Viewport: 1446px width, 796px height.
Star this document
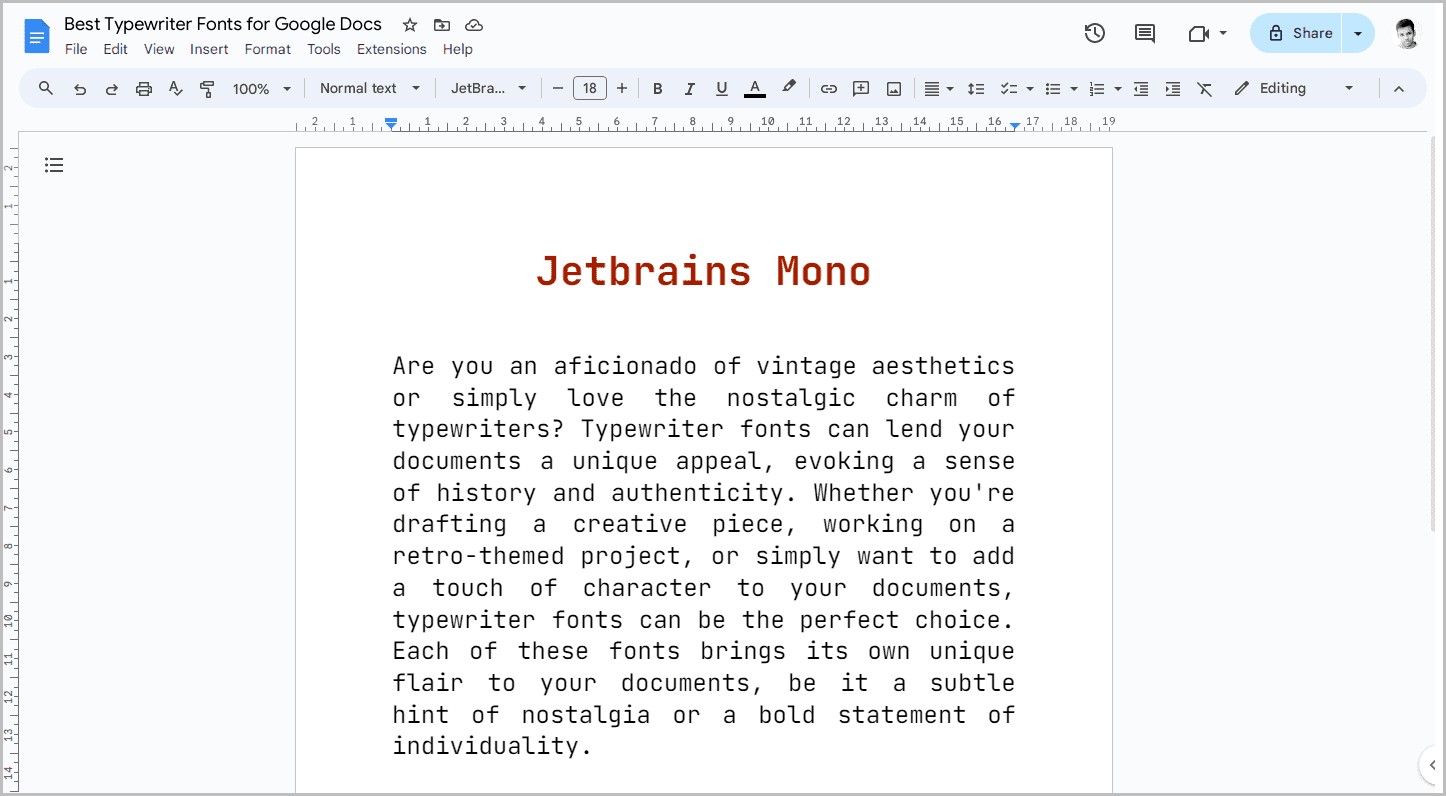410,25
